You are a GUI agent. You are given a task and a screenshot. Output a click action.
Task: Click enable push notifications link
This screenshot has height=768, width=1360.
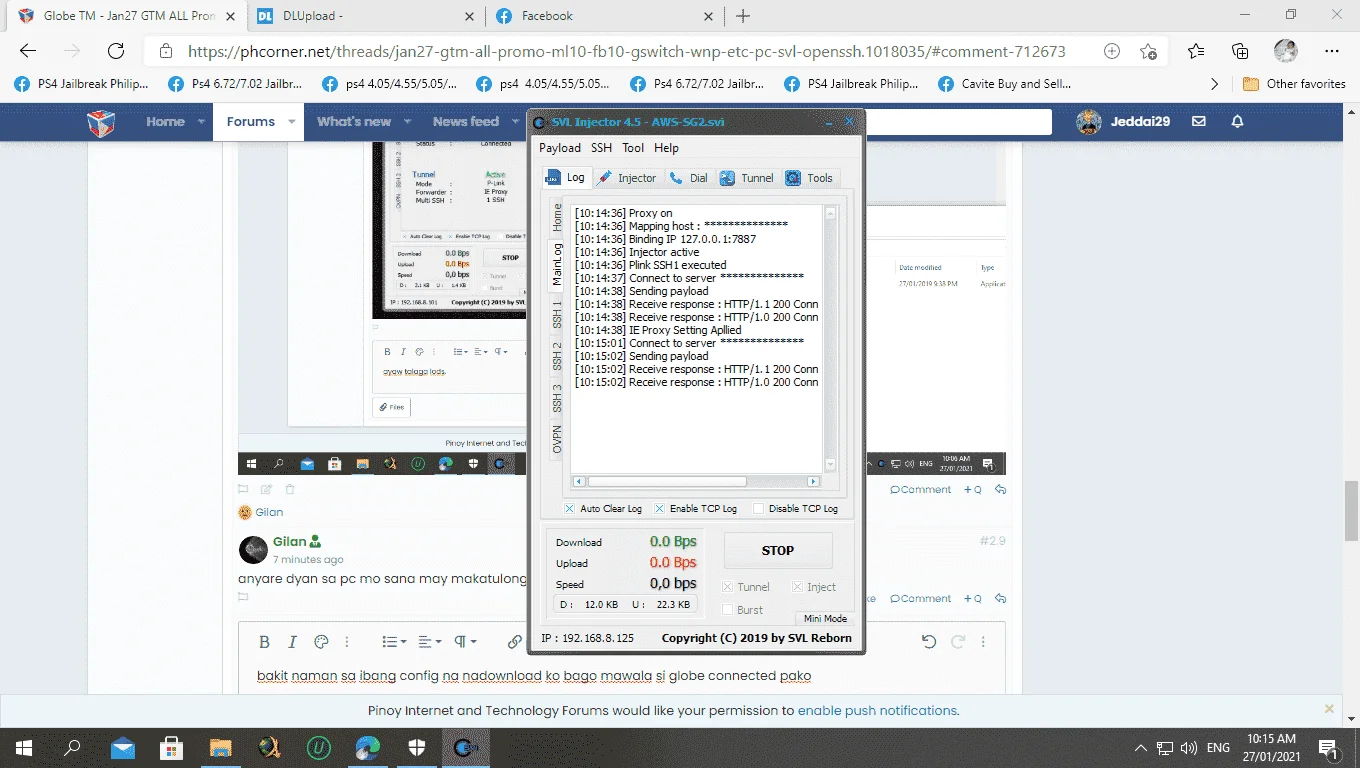tap(877, 711)
